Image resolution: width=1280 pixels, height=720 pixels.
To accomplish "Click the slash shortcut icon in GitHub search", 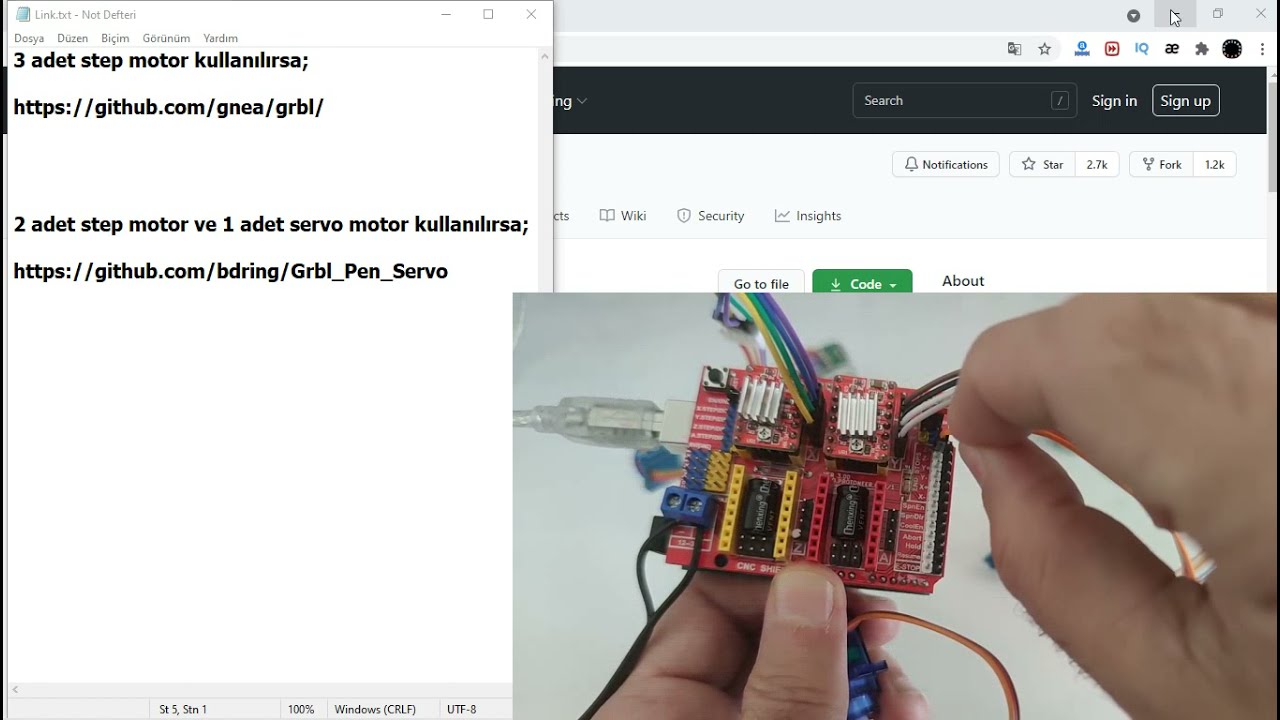I will click(1060, 100).
